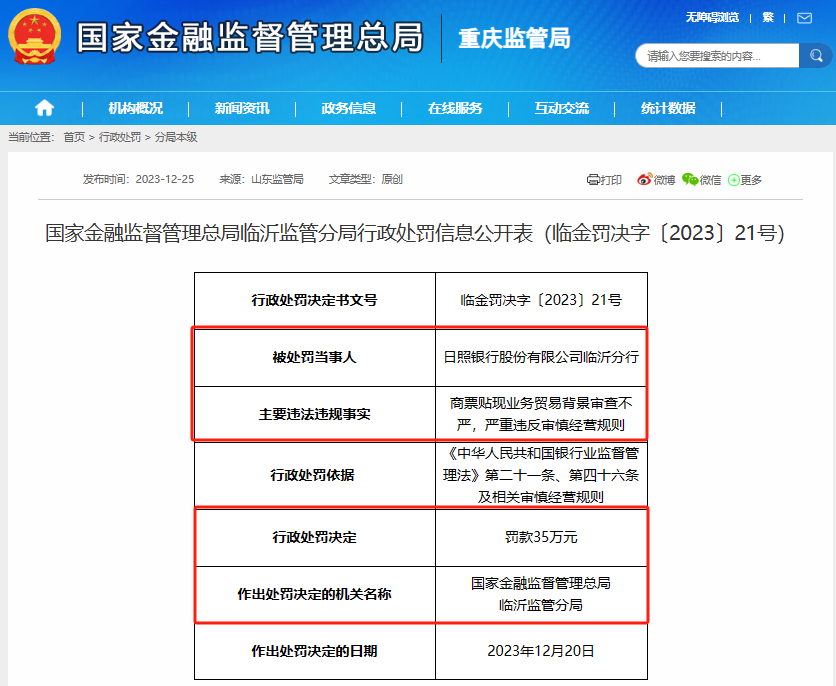Click 首页 in the breadcrumb
The height and width of the screenshot is (686, 836).
click(74, 137)
